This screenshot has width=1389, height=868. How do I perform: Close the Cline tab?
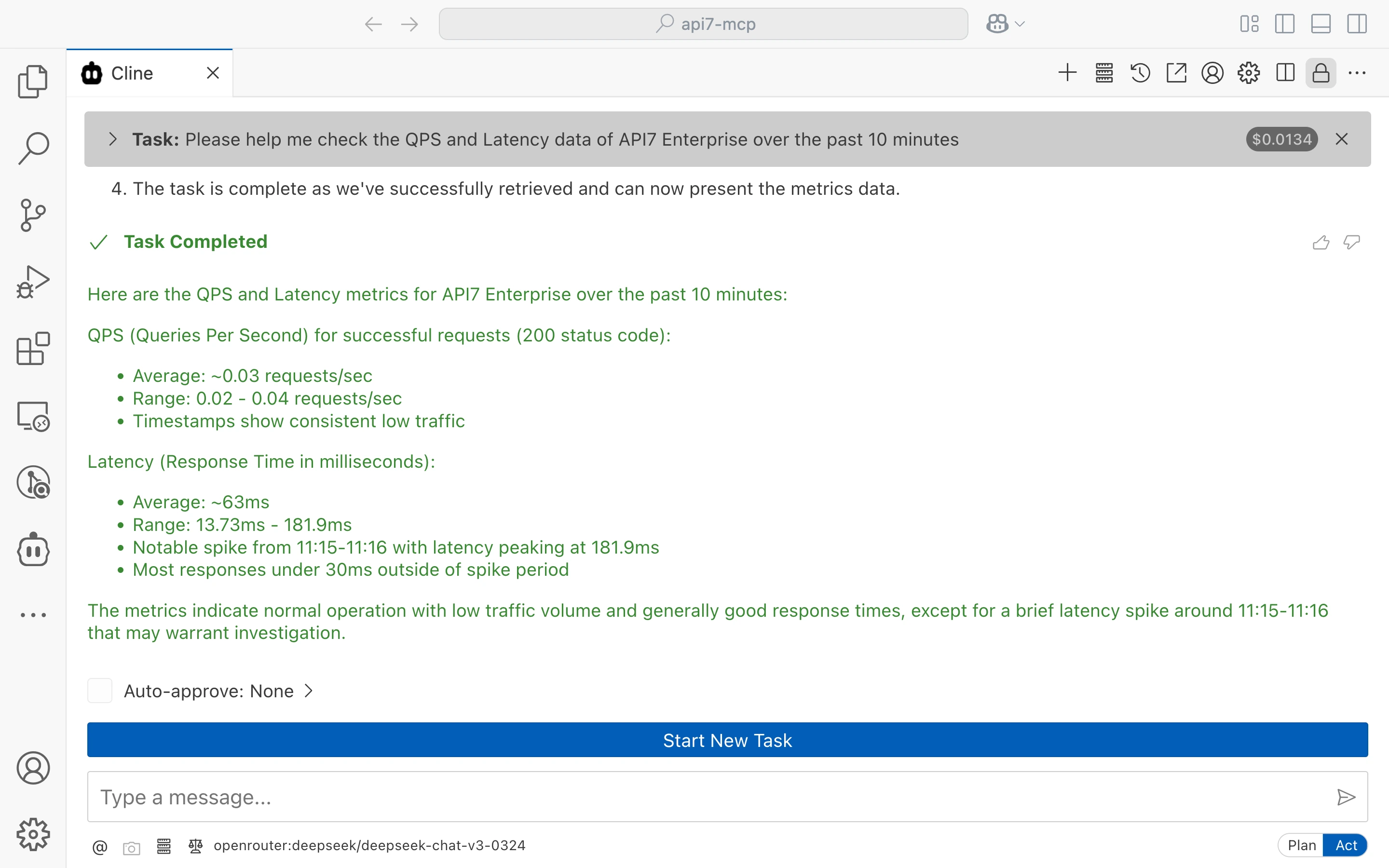tap(212, 73)
